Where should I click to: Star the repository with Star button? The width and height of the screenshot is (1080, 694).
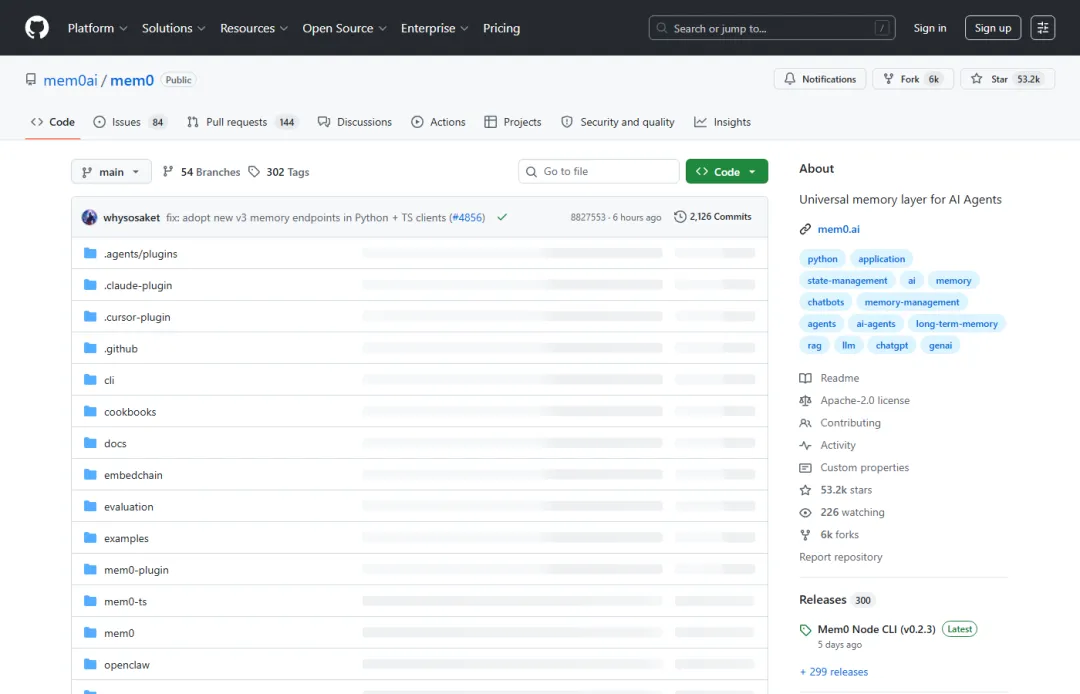pyautogui.click(x=1008, y=78)
